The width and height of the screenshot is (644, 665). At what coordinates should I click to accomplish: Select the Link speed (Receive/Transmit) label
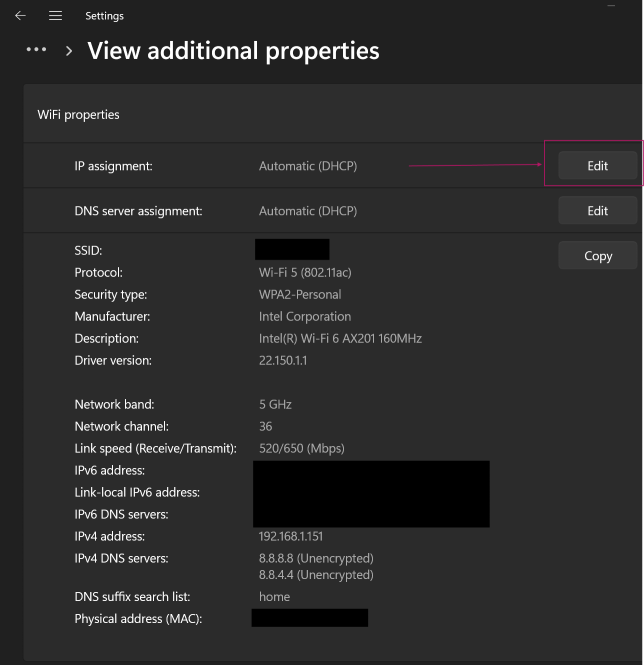pos(155,448)
